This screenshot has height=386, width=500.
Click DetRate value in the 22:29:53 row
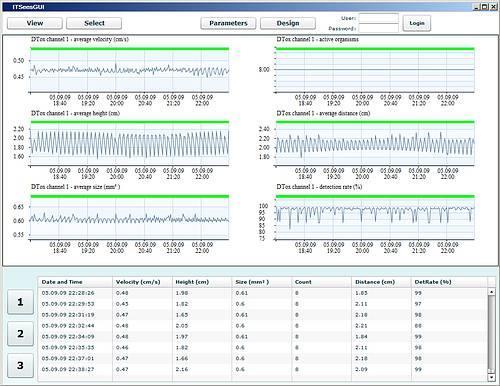(418, 304)
